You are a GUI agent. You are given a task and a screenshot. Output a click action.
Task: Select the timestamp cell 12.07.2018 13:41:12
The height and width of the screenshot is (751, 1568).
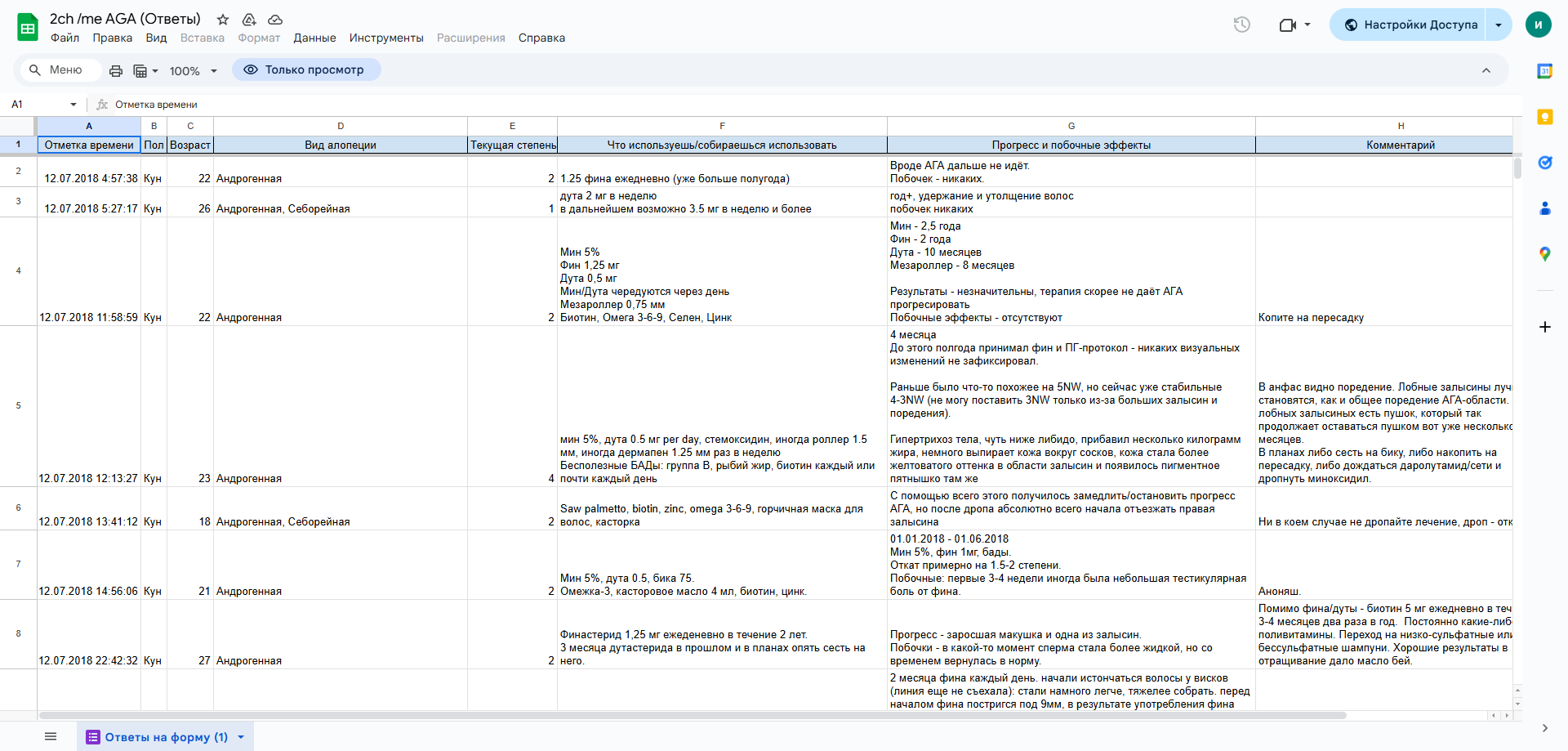pyautogui.click(x=89, y=508)
